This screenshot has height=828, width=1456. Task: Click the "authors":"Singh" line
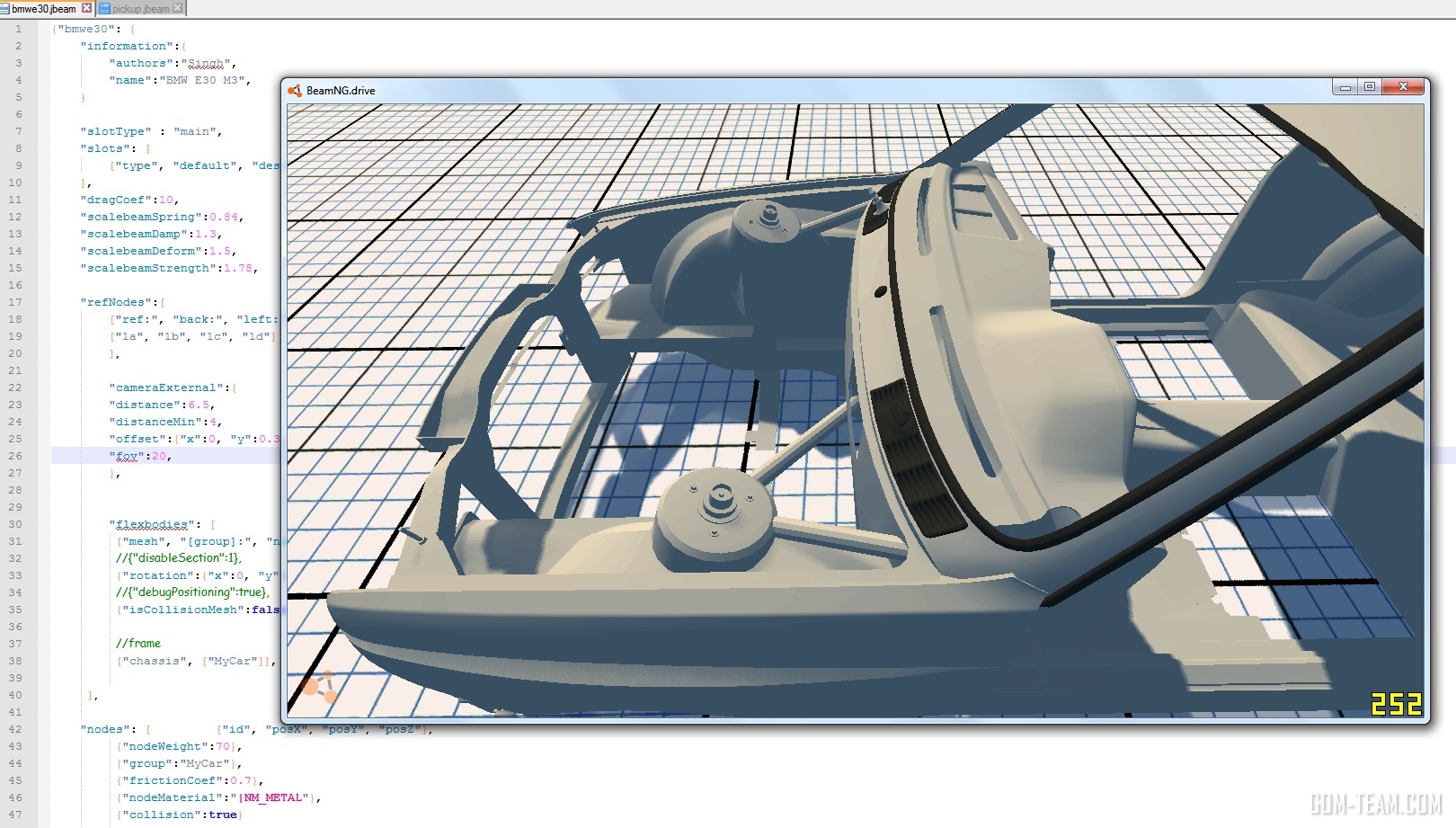tap(173, 63)
